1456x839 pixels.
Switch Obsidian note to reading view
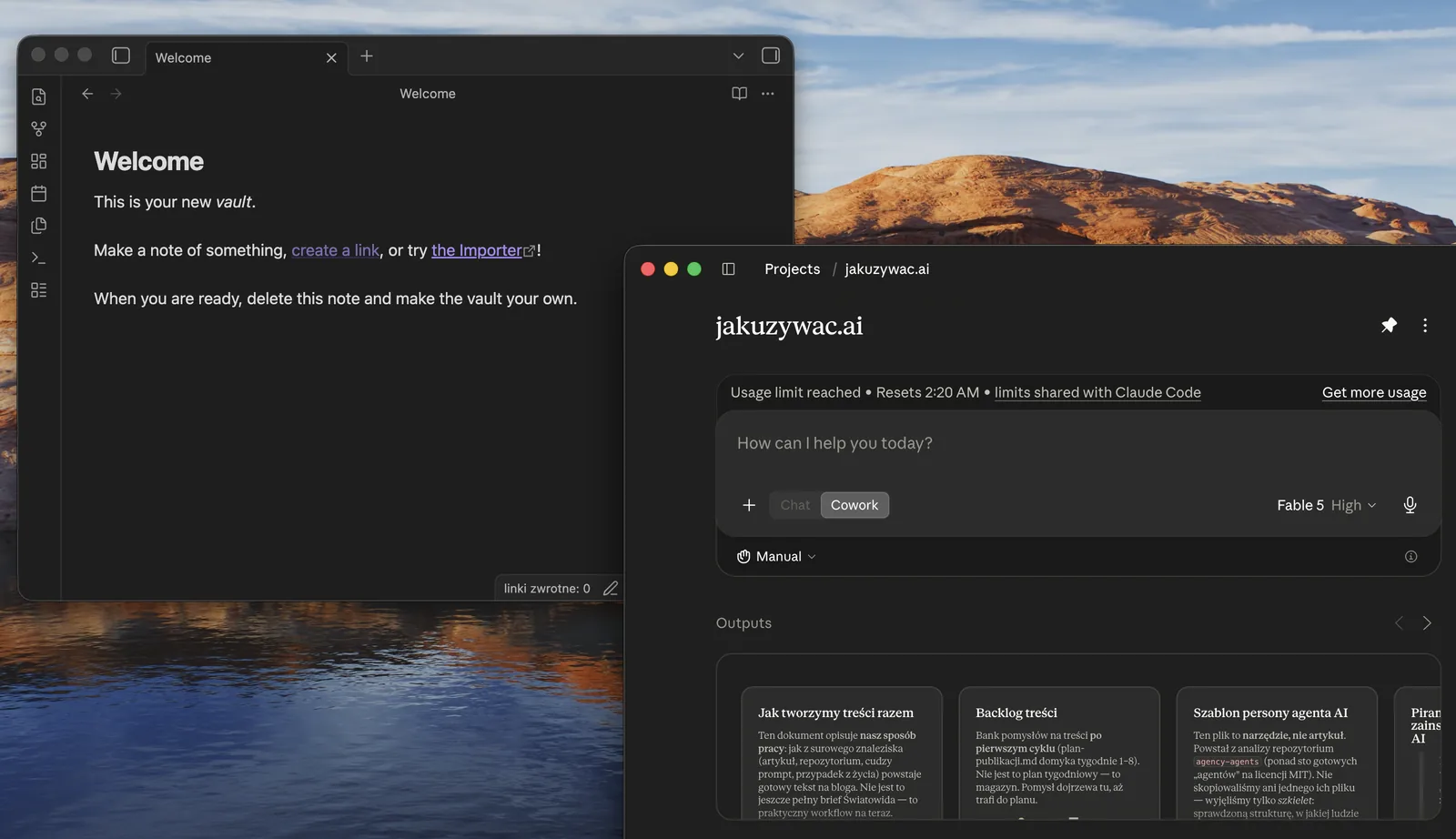pyautogui.click(x=740, y=94)
